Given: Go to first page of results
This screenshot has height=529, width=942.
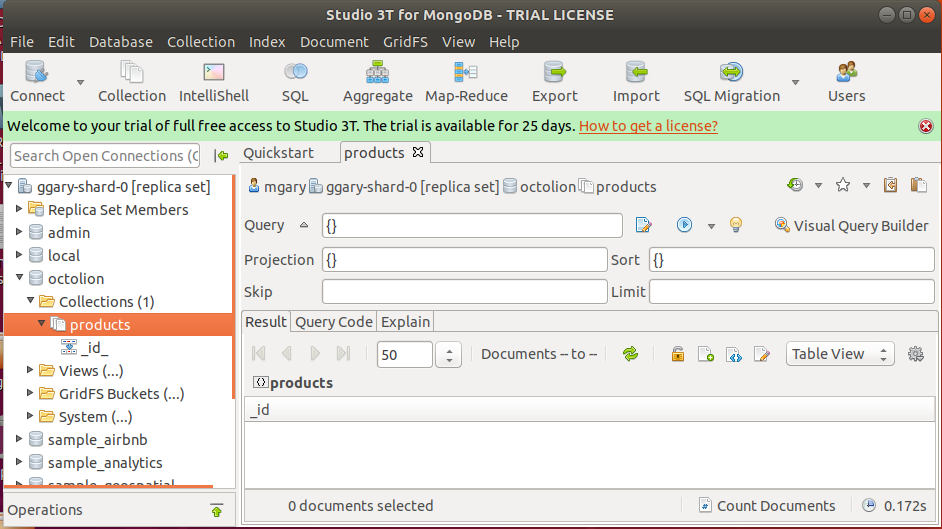Looking at the screenshot, I should (x=259, y=354).
